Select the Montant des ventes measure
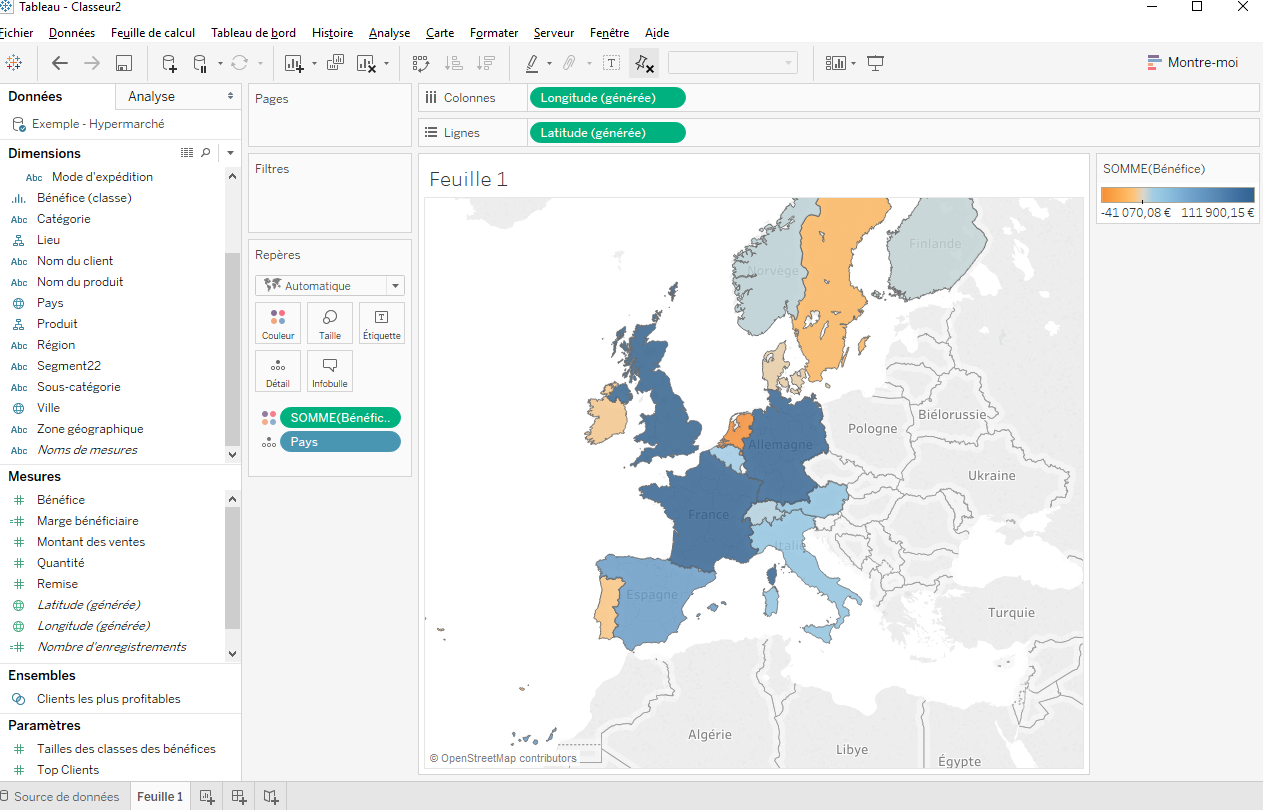Image resolution: width=1263 pixels, height=810 pixels. [91, 542]
